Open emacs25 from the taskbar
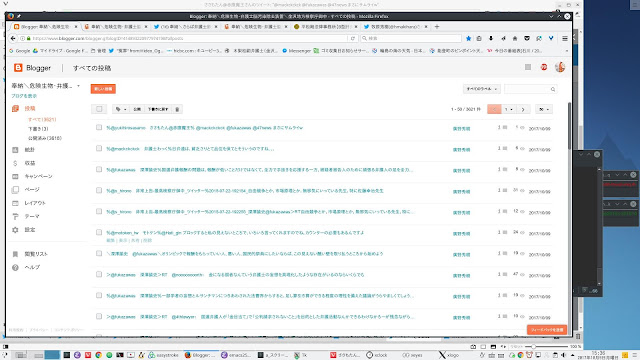The image size is (640, 360). (x=236, y=355)
